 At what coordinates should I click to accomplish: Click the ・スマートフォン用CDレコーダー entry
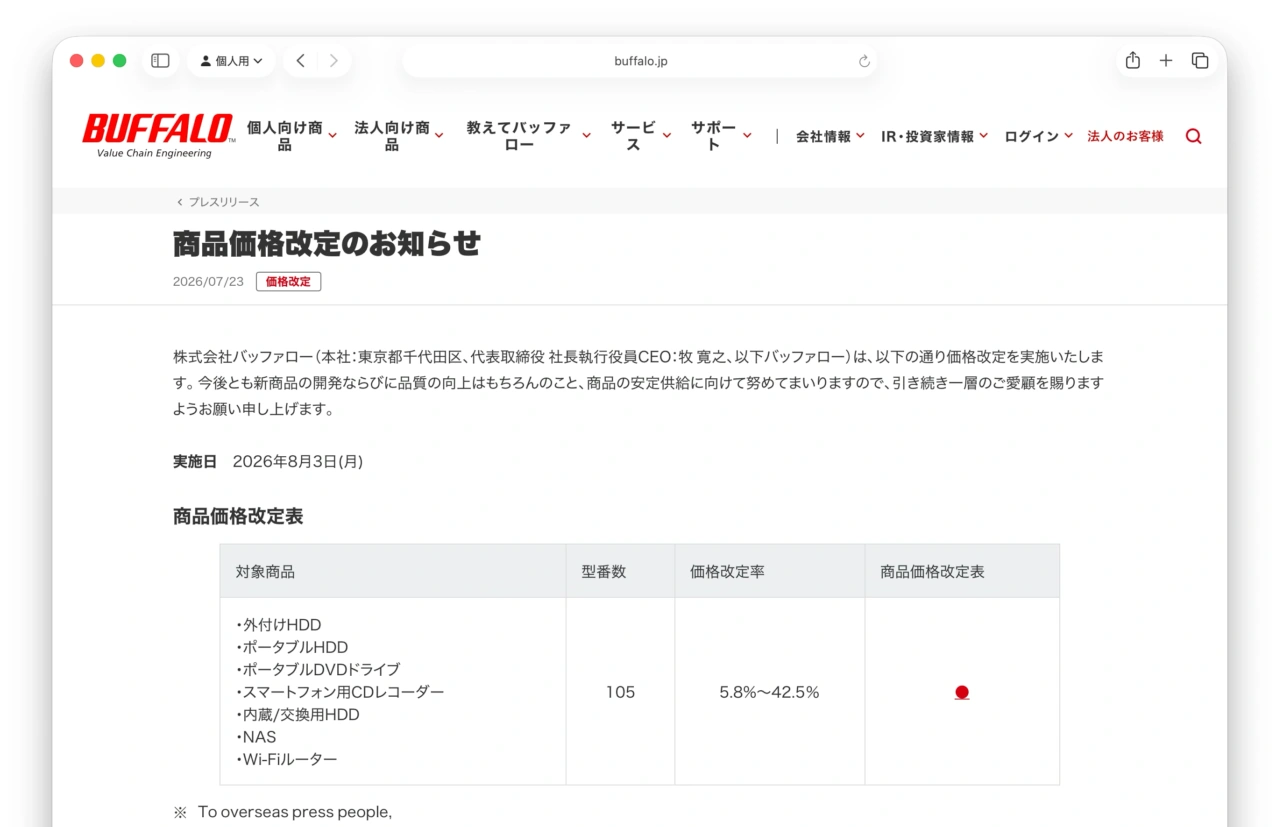click(340, 692)
